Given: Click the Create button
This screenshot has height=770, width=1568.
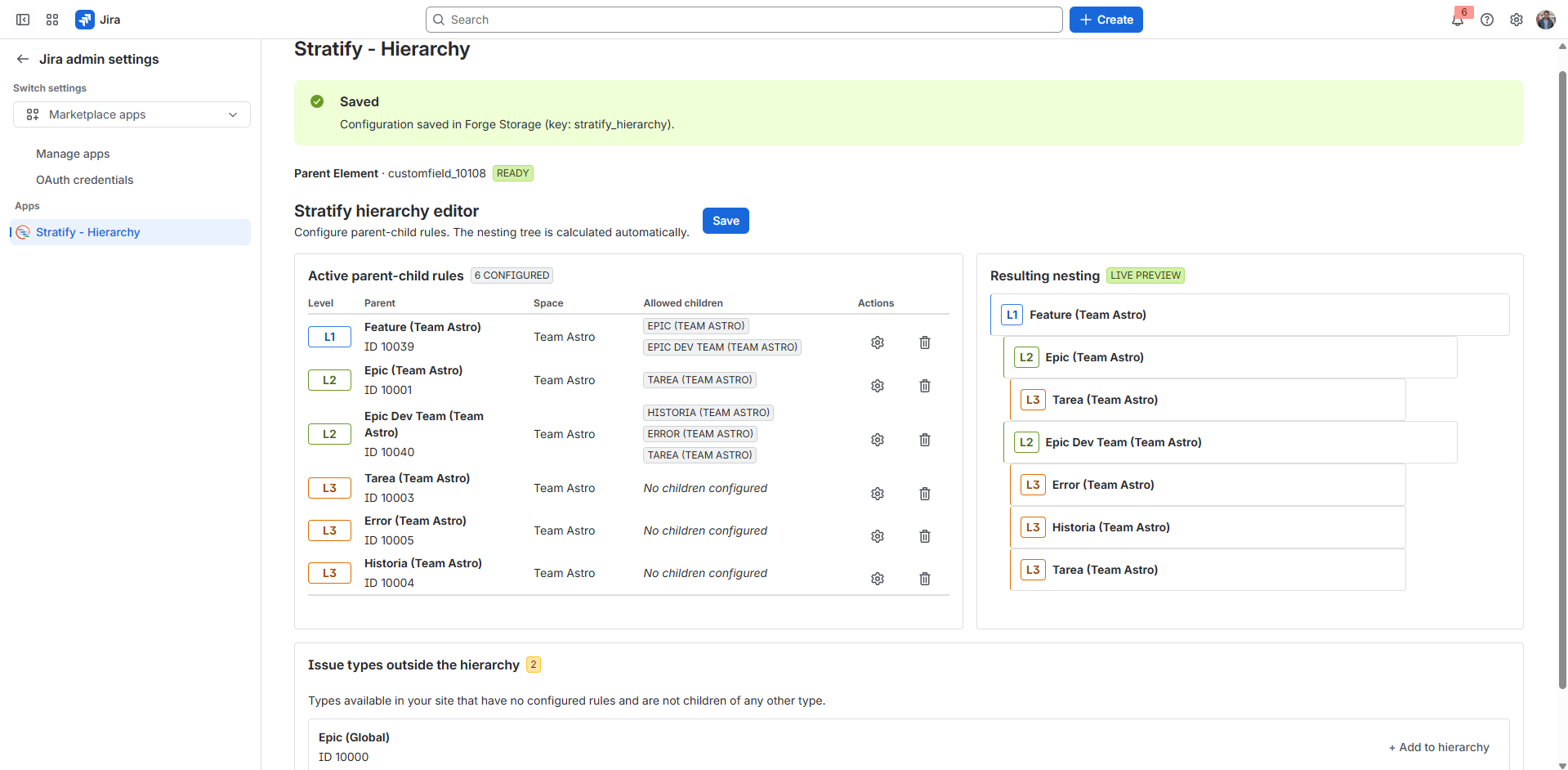Looking at the screenshot, I should (1106, 20).
